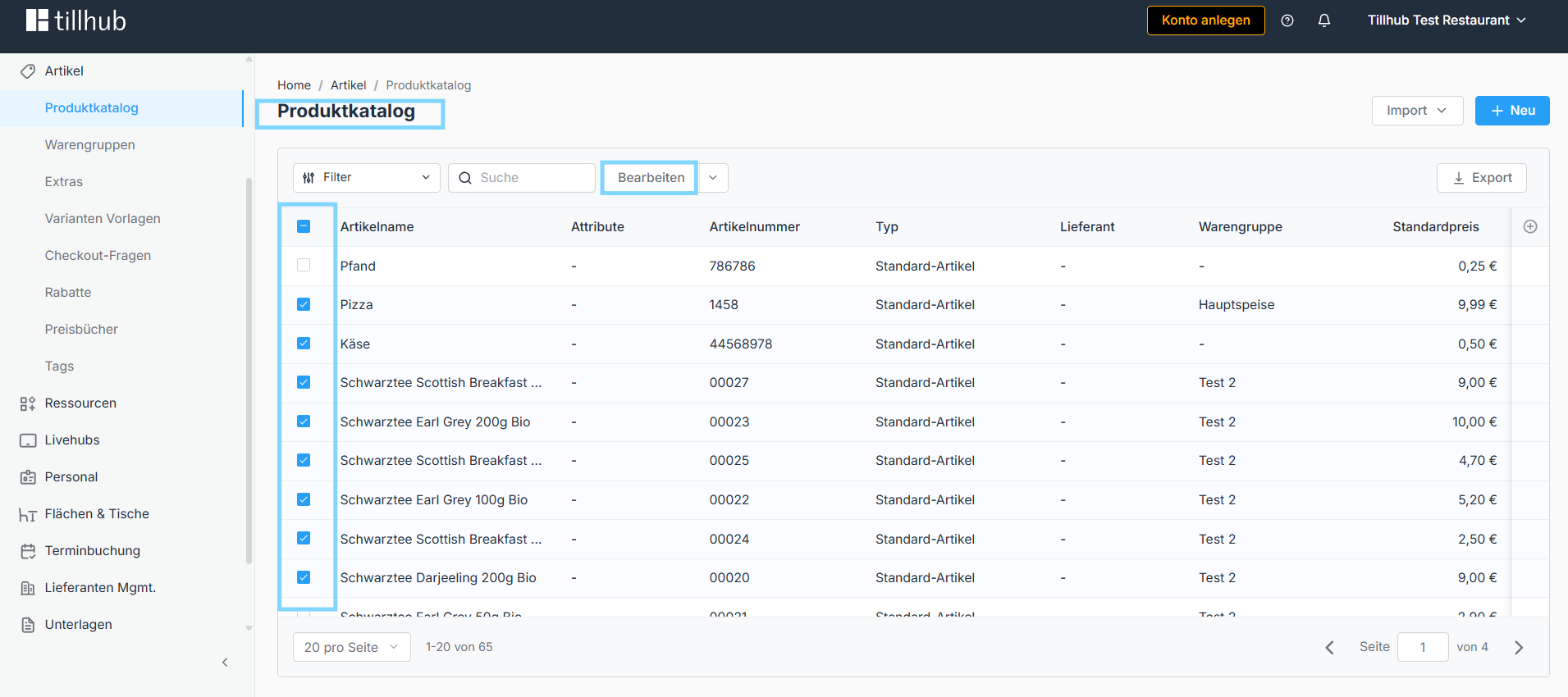
Task: Uncheck the Käse row checkbox
Action: pyautogui.click(x=304, y=344)
